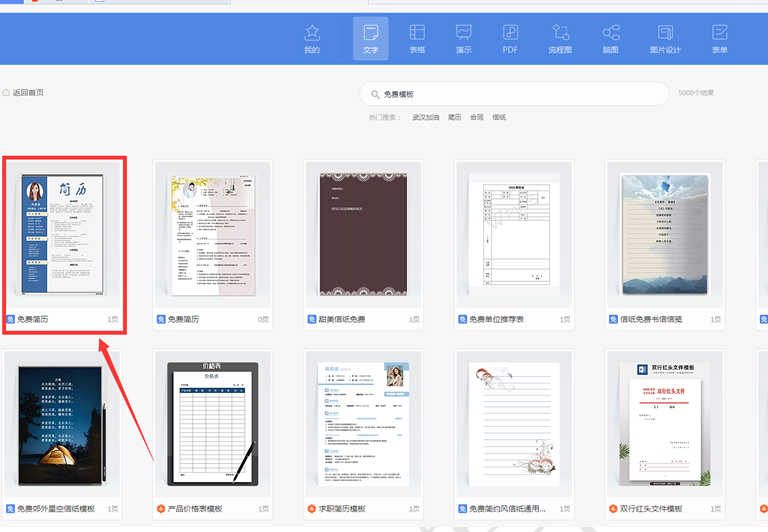
Task: Select the 文字 document category icon
Action: click(x=371, y=39)
